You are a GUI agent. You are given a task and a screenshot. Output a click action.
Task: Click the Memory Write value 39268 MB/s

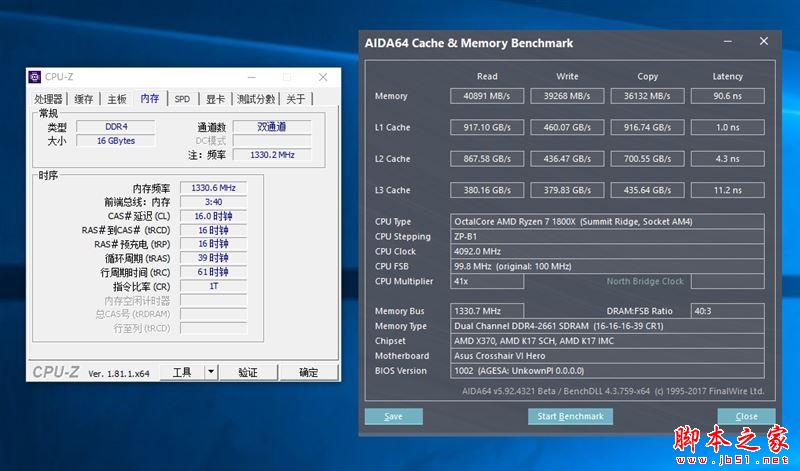click(567, 96)
